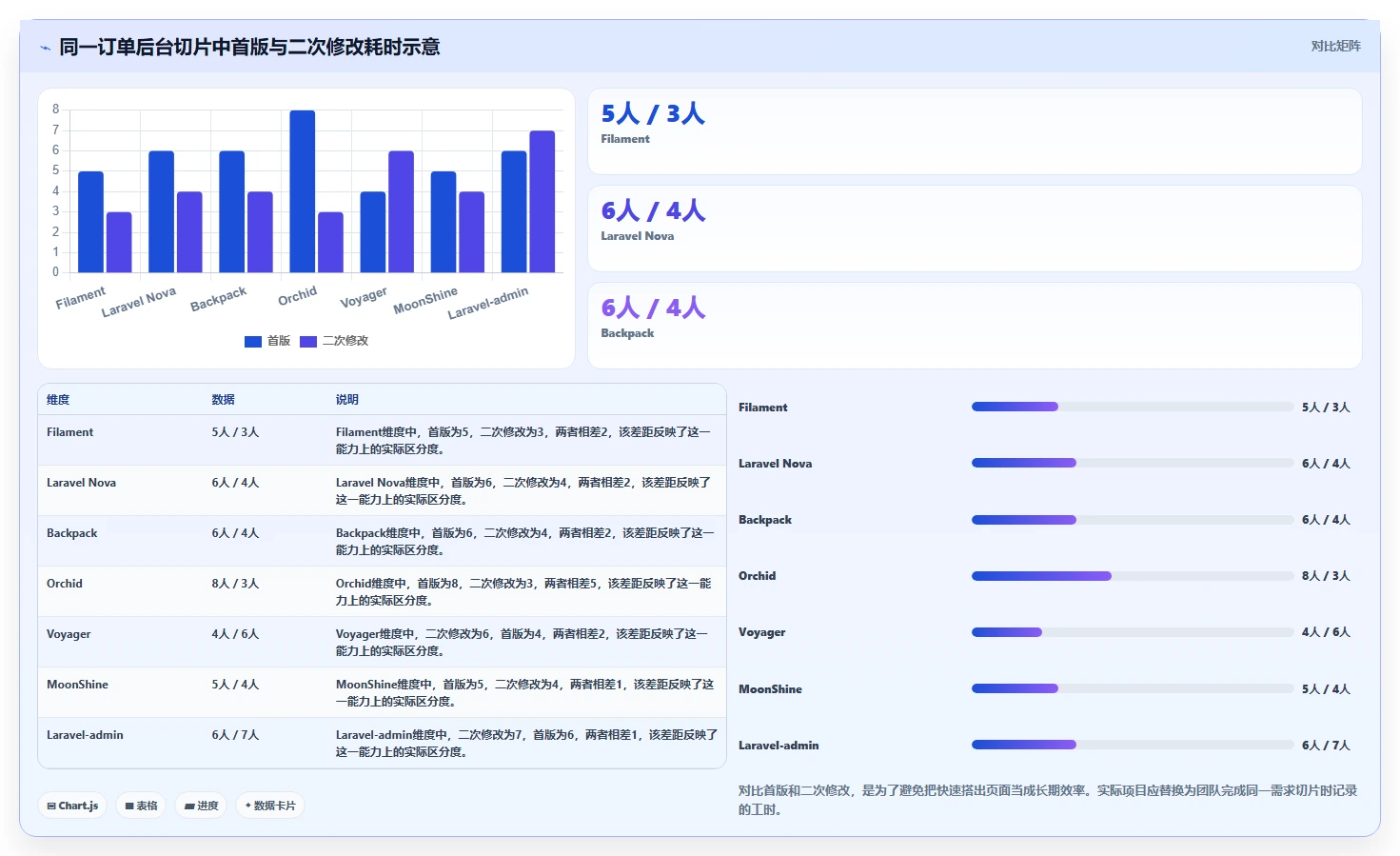Select the purple 二次修改 bar for Laravel Nova
Viewport: 1400px width, 856px height.
click(x=189, y=232)
